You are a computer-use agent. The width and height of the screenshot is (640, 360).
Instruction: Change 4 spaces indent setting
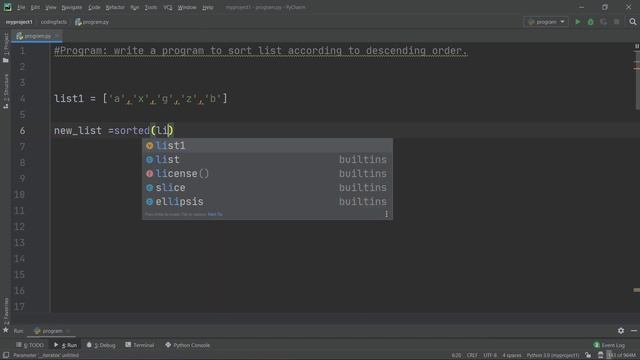tap(512, 356)
